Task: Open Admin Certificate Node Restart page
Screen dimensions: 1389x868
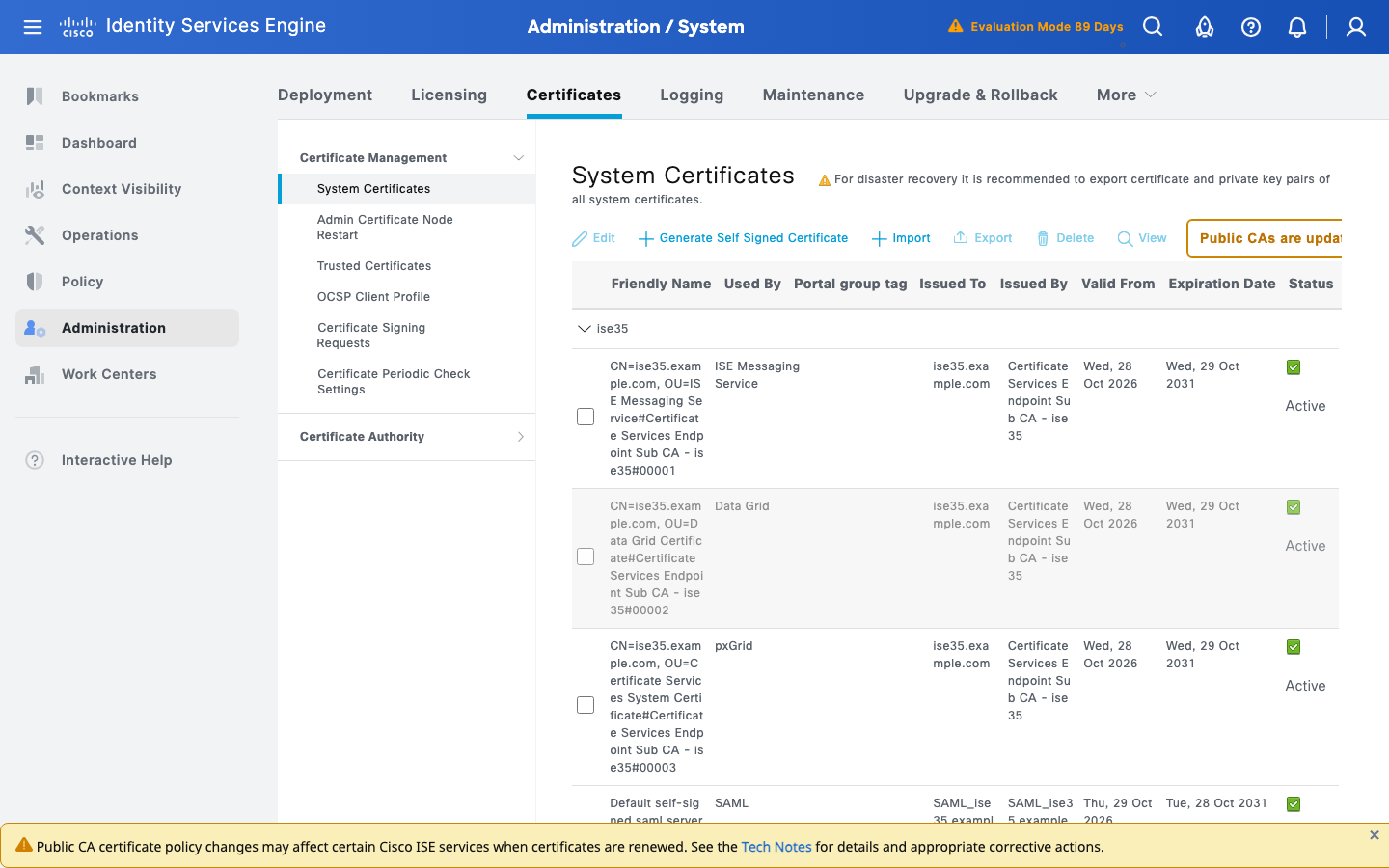Action: [385, 228]
